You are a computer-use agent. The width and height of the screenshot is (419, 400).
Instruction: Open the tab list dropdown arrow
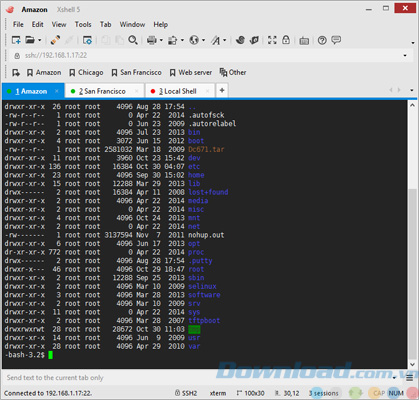pyautogui.click(x=412, y=90)
